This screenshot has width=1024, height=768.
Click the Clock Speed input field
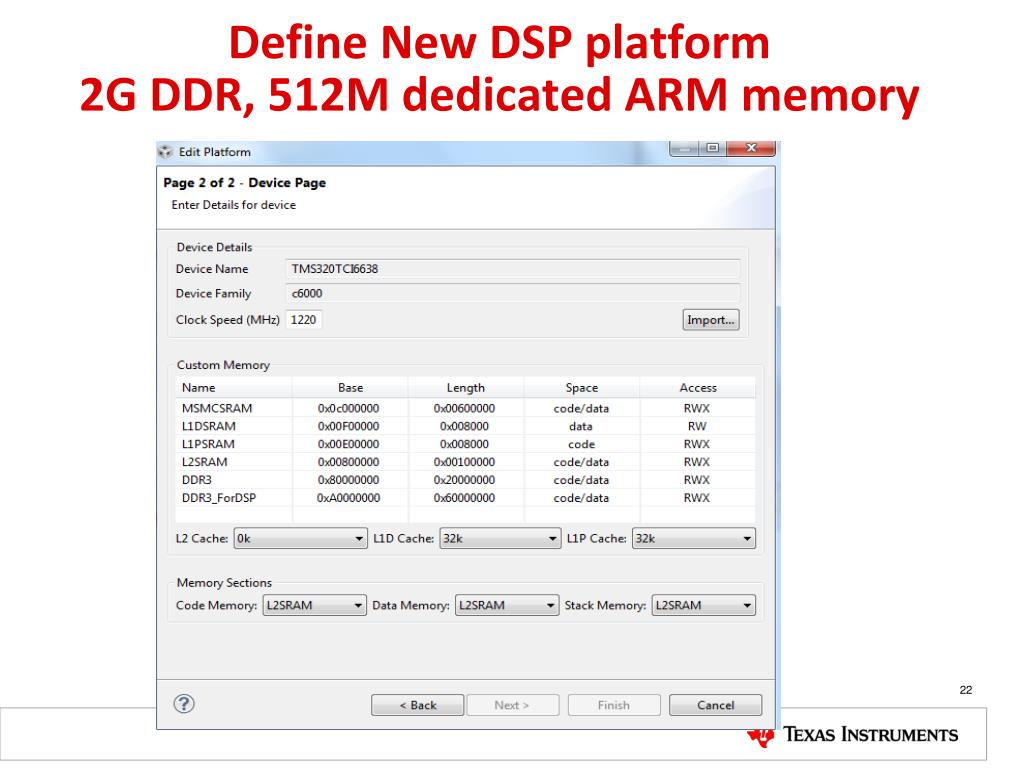[304, 320]
